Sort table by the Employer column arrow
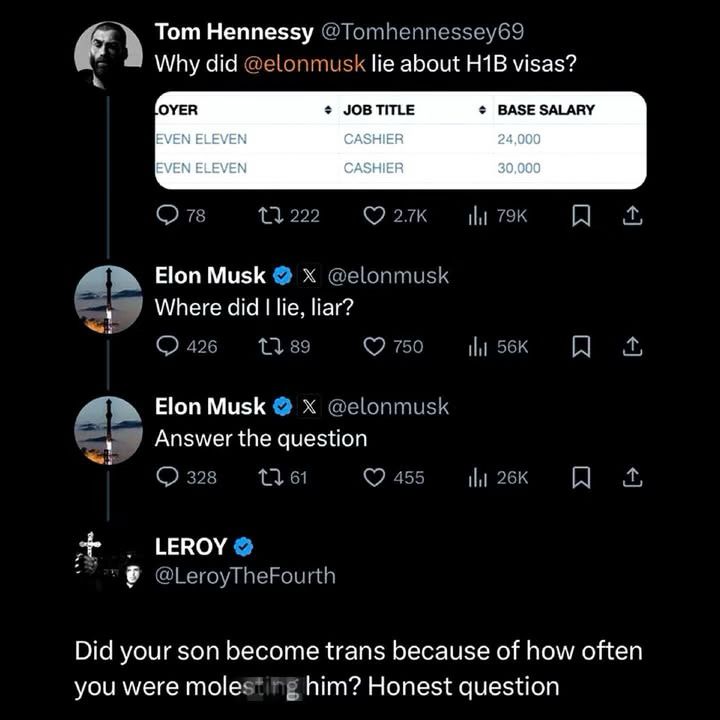The height and width of the screenshot is (720, 720). [x=328, y=109]
